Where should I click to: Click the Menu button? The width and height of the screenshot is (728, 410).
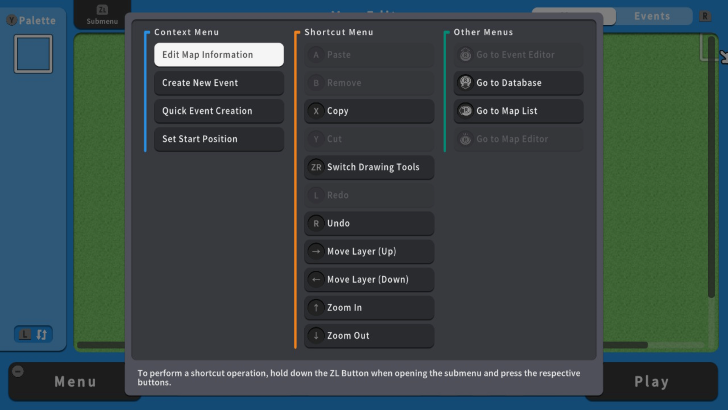pyautogui.click(x=75, y=382)
